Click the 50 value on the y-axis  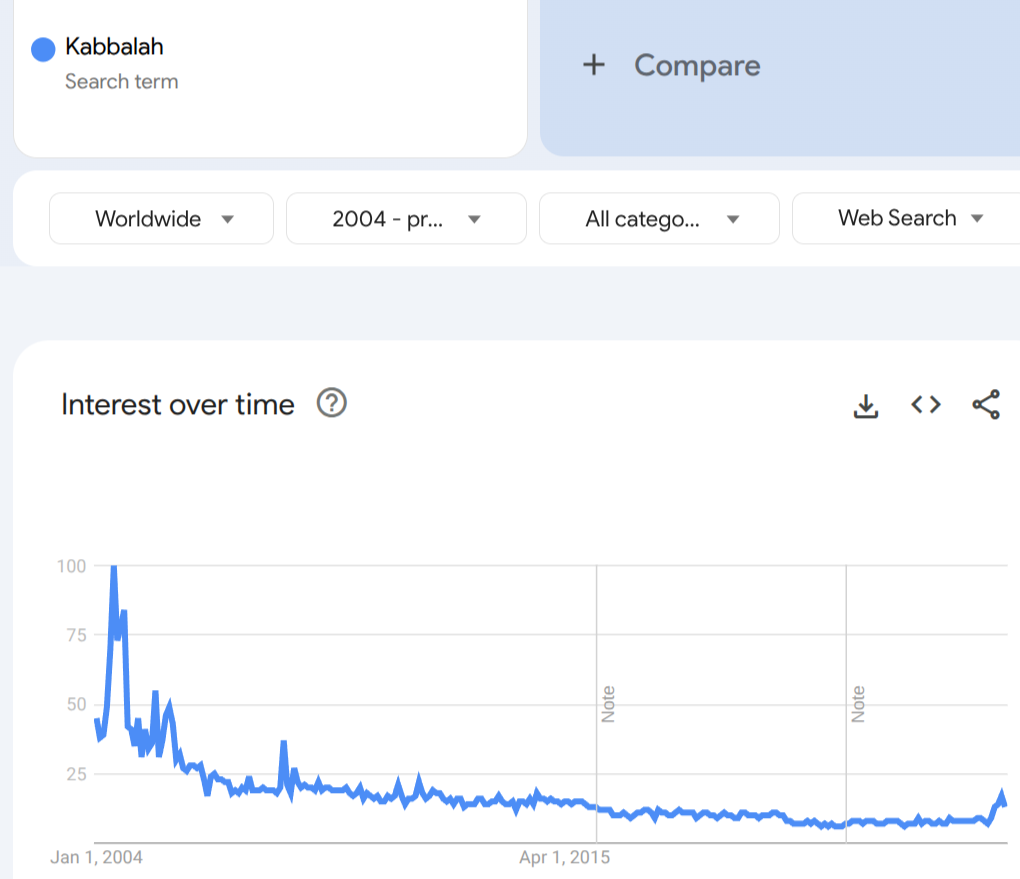tap(74, 704)
